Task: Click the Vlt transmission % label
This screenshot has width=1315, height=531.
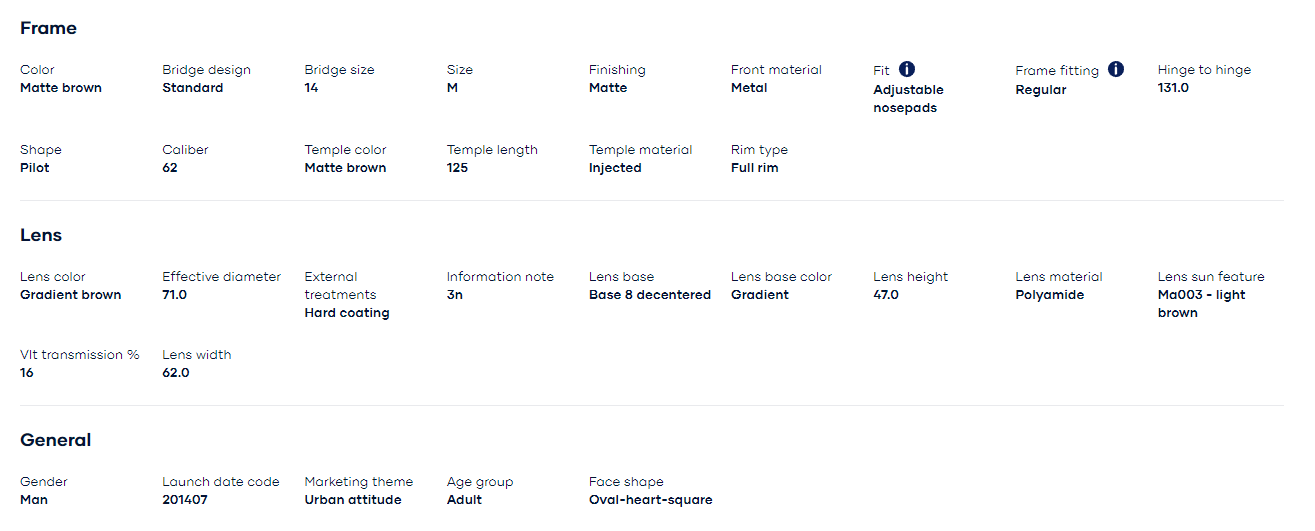Action: click(x=80, y=355)
